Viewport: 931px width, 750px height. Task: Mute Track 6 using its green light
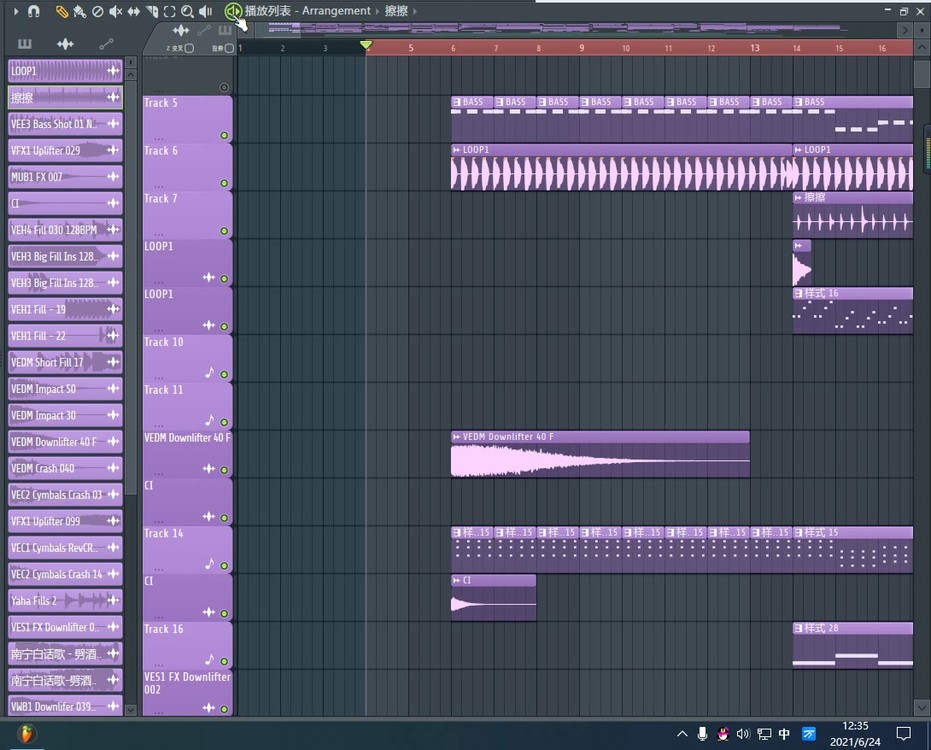(x=224, y=183)
